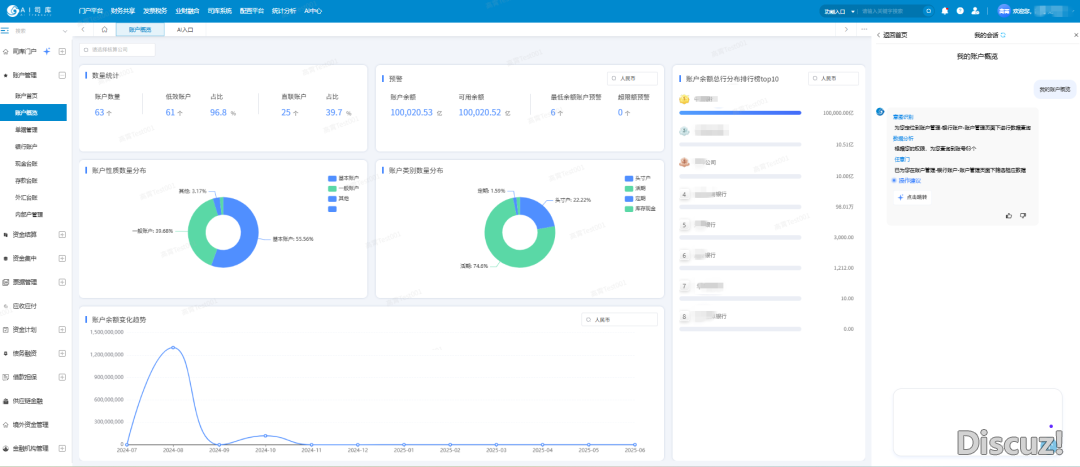Expand the 资金计划 sidebar group

[62, 329]
